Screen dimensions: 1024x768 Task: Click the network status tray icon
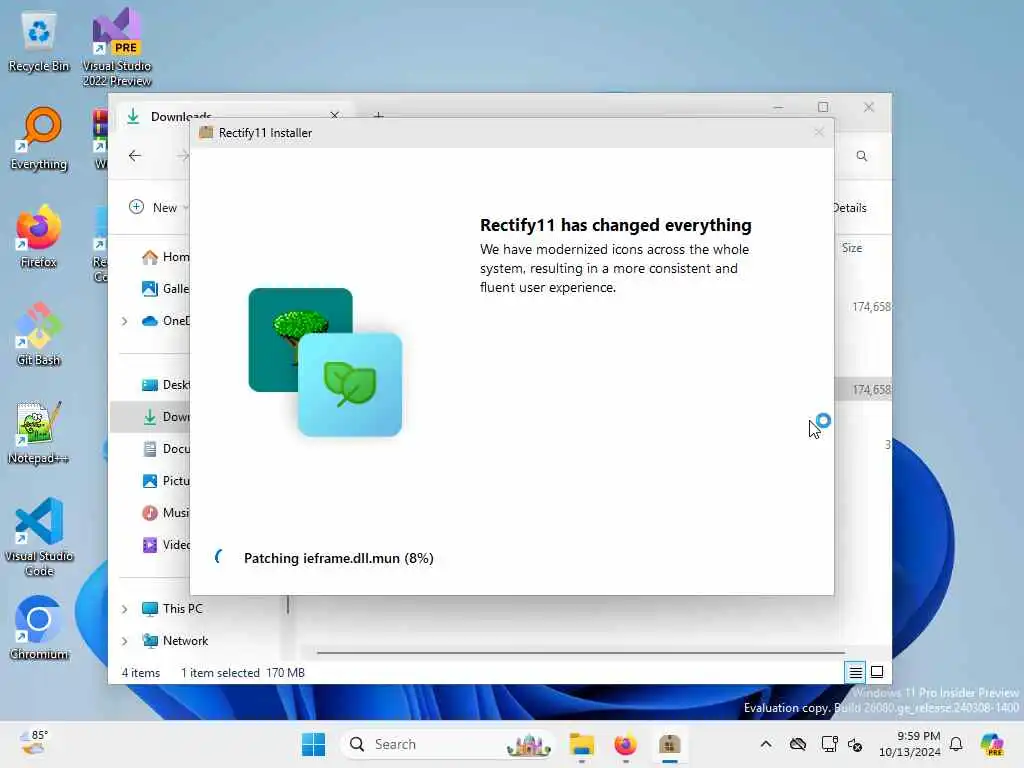pos(829,744)
